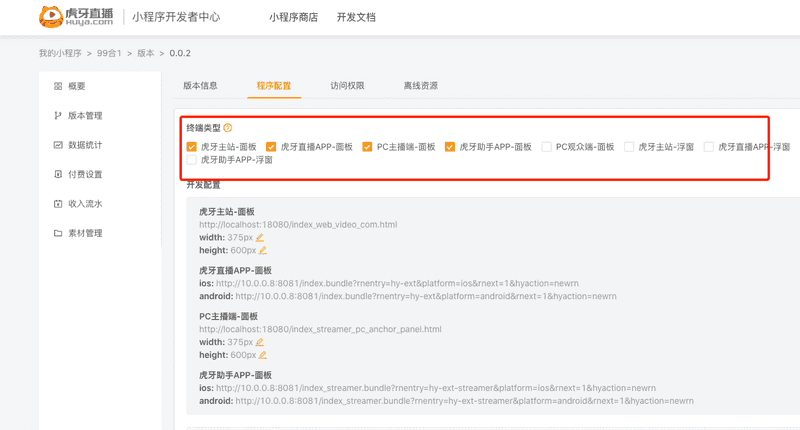Open 付费设置 in the sidebar
The height and width of the screenshot is (430, 800).
point(85,174)
